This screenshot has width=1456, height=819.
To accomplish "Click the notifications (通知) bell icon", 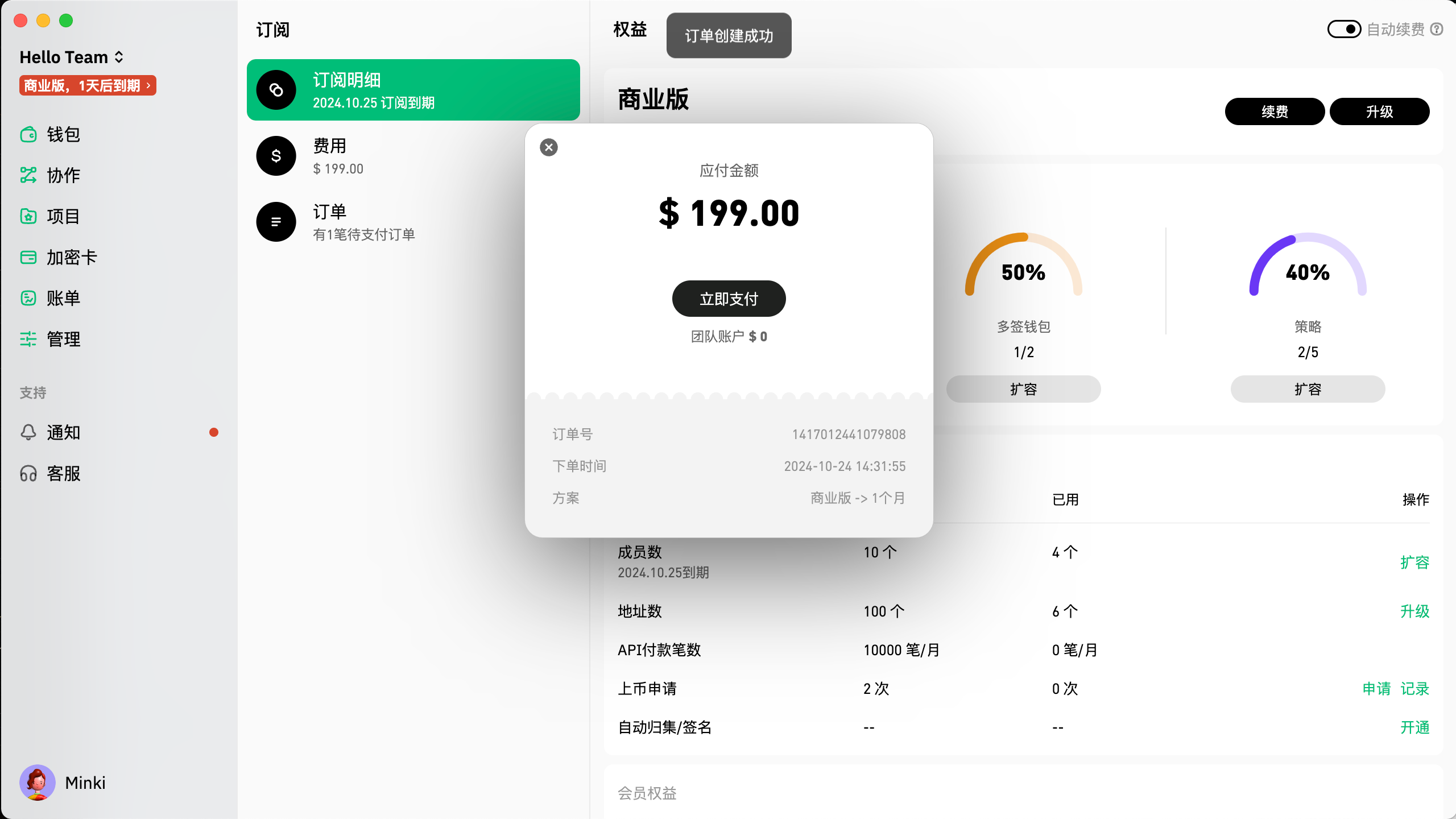I will (x=28, y=432).
